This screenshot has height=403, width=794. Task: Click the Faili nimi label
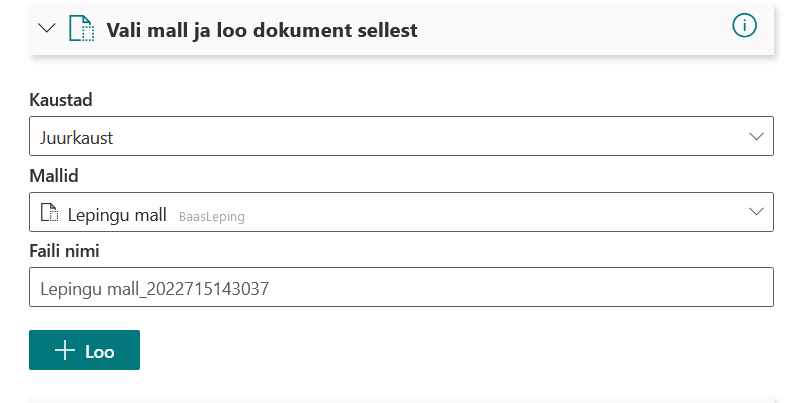pos(68,251)
